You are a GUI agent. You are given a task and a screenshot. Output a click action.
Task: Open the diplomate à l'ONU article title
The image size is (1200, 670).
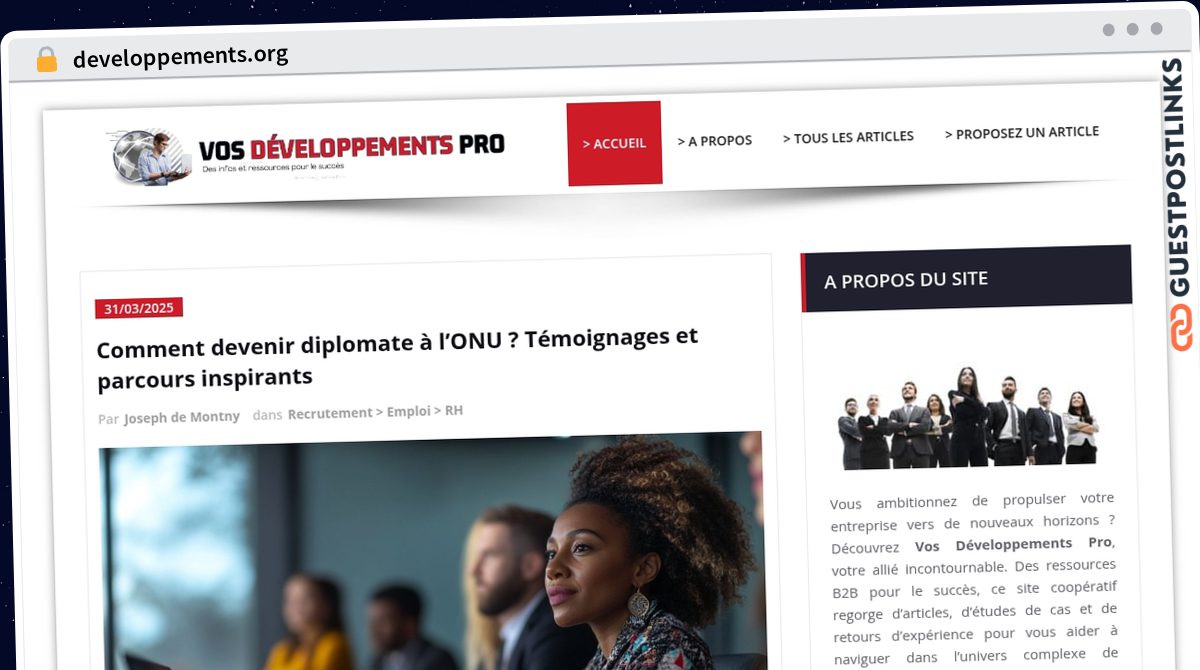[397, 357]
